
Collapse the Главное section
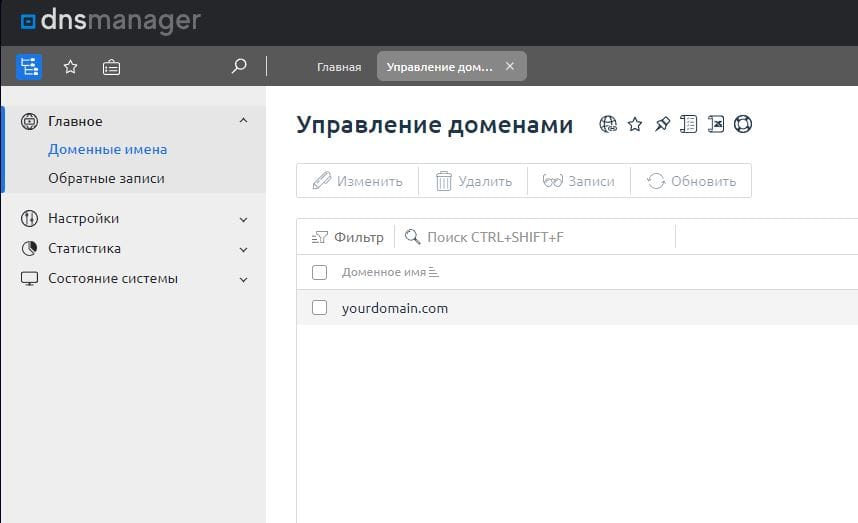click(244, 120)
